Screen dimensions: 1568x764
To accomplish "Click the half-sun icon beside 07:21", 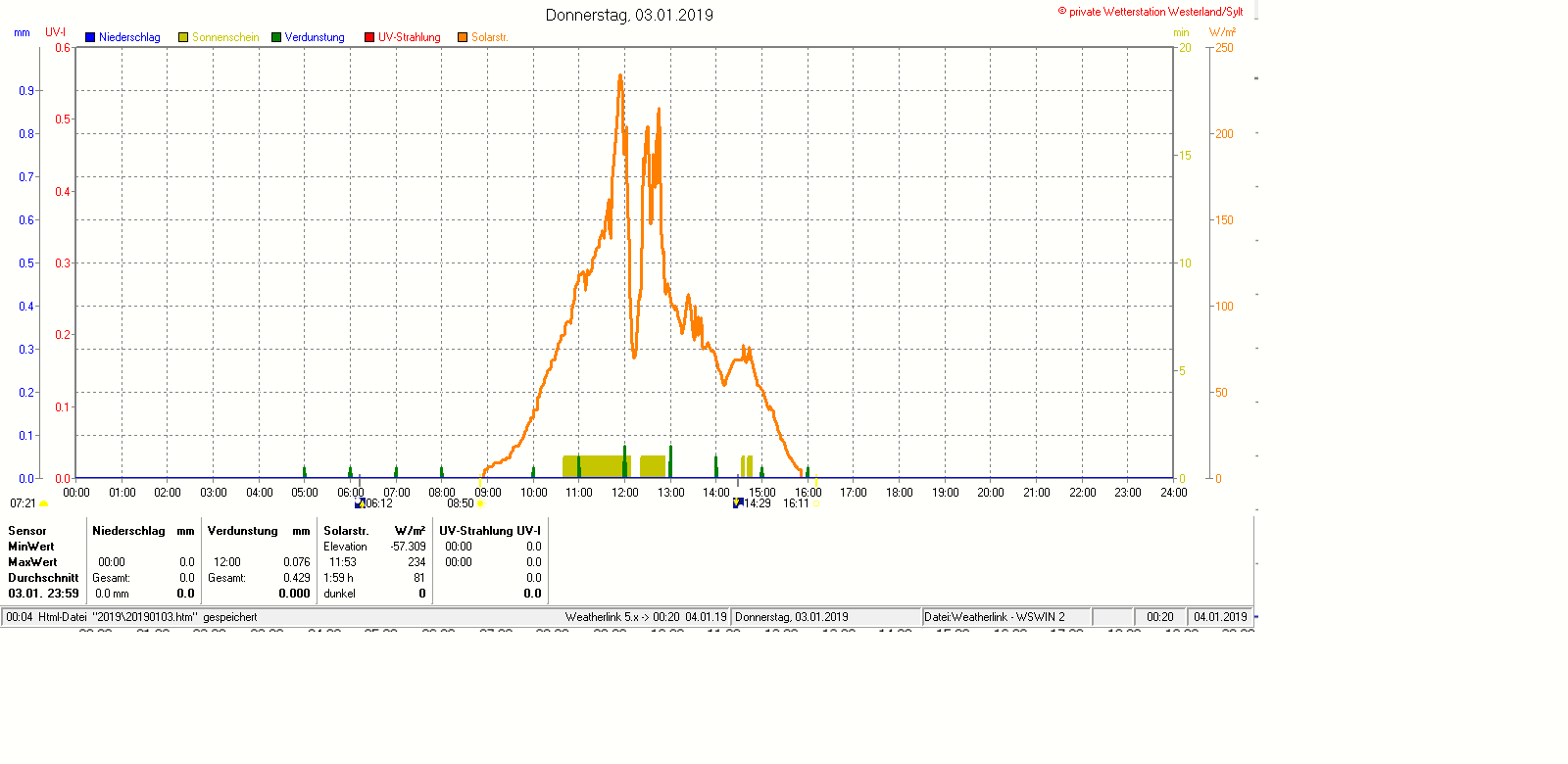I will (x=43, y=503).
